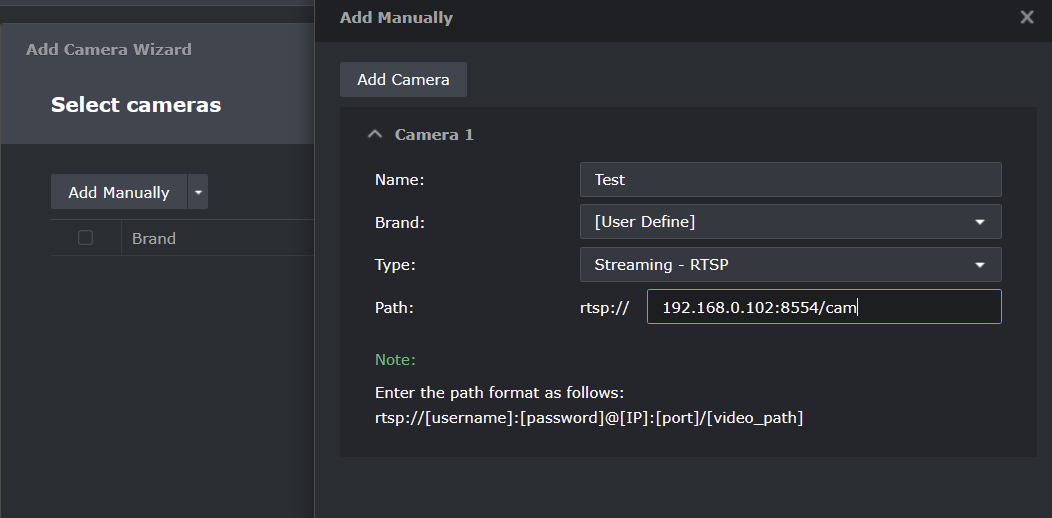
Task: Close the Add Manually dialog
Action: pyautogui.click(x=1026, y=17)
